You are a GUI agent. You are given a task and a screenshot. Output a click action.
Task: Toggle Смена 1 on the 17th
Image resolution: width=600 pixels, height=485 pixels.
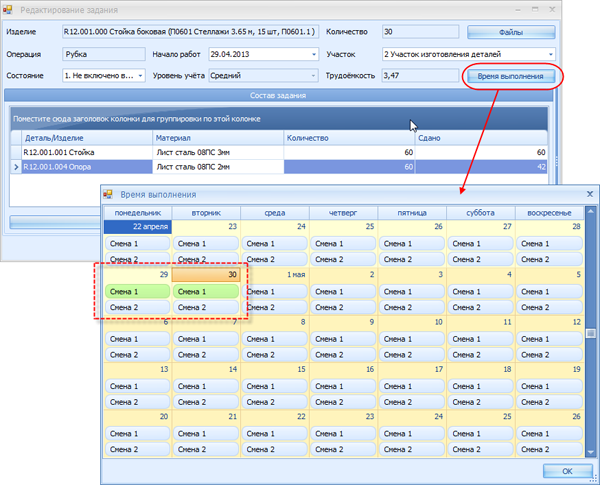click(412, 387)
